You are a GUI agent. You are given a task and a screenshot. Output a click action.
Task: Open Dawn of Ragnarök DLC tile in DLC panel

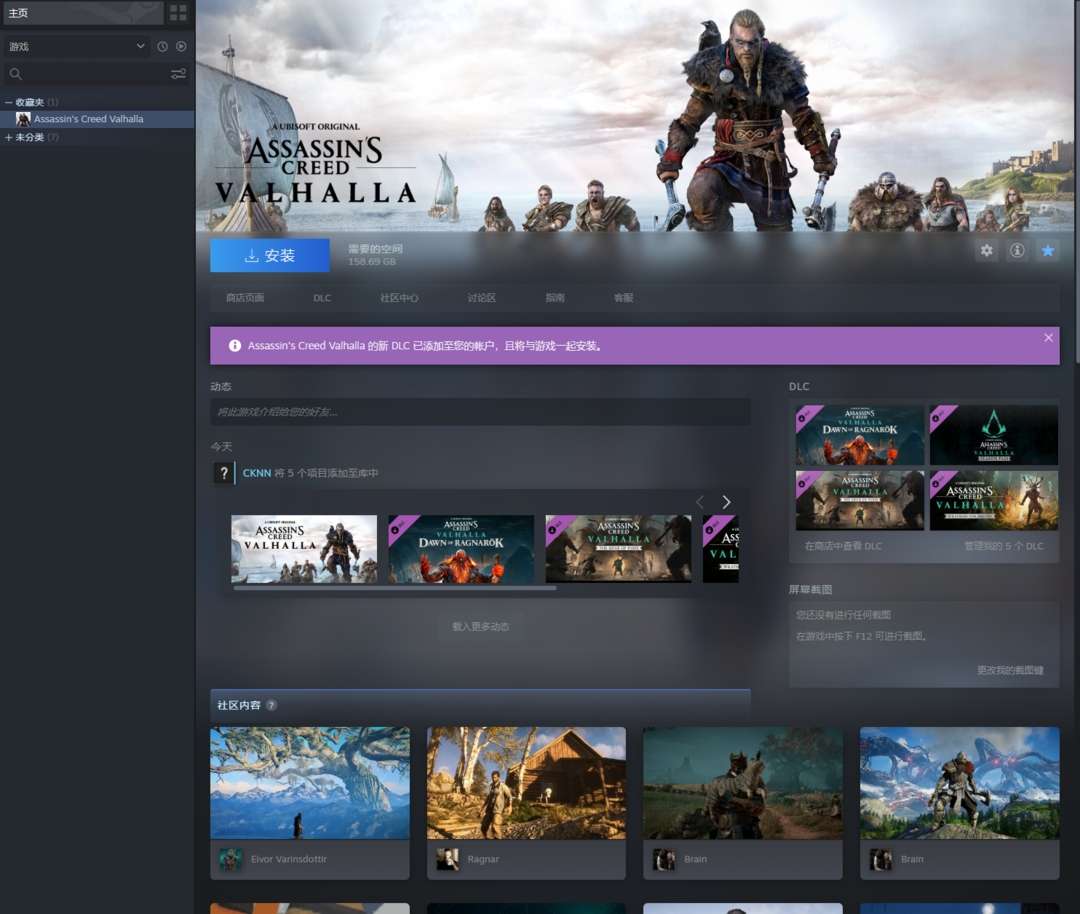[860, 435]
